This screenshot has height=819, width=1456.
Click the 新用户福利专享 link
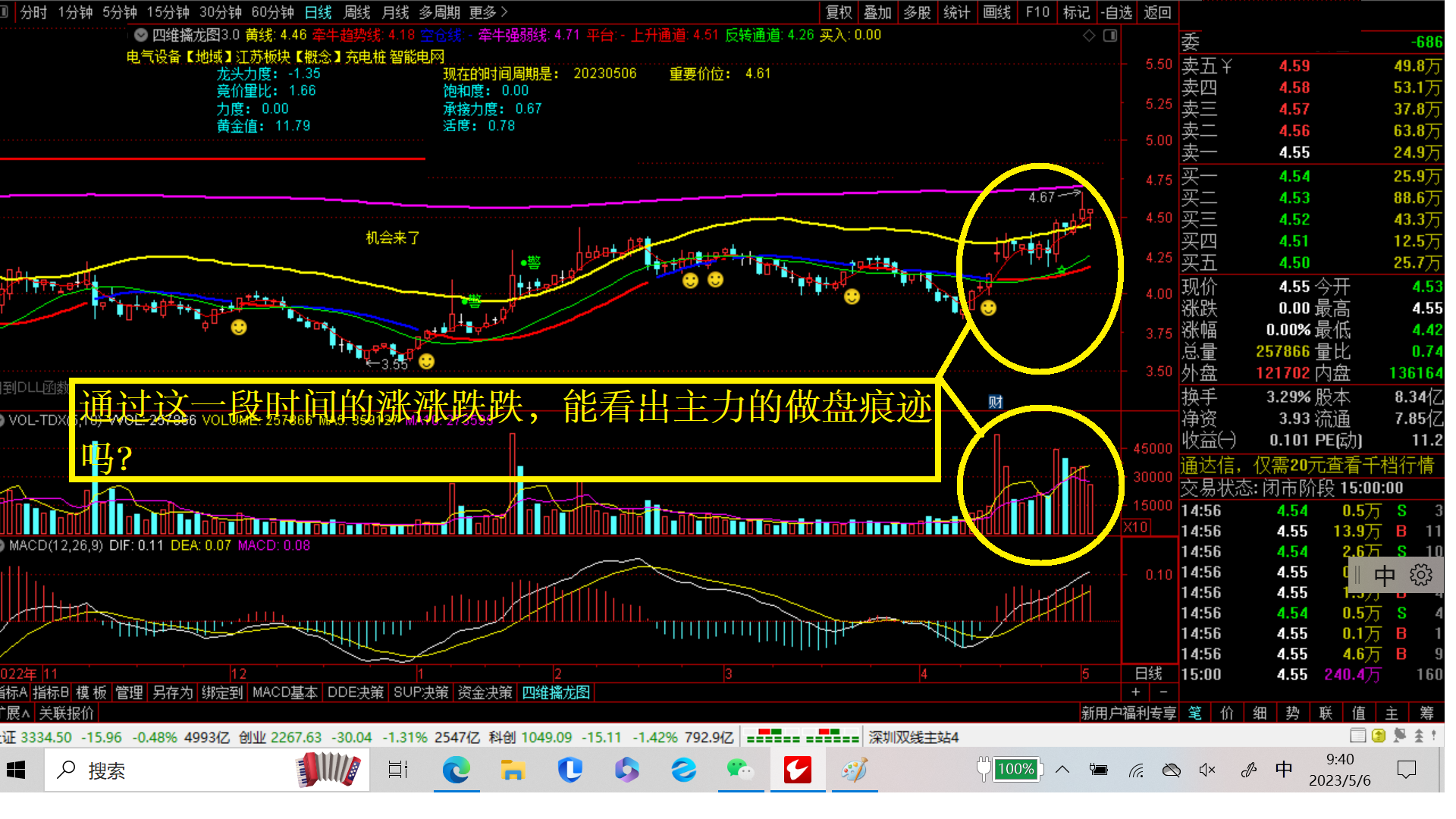(1128, 713)
